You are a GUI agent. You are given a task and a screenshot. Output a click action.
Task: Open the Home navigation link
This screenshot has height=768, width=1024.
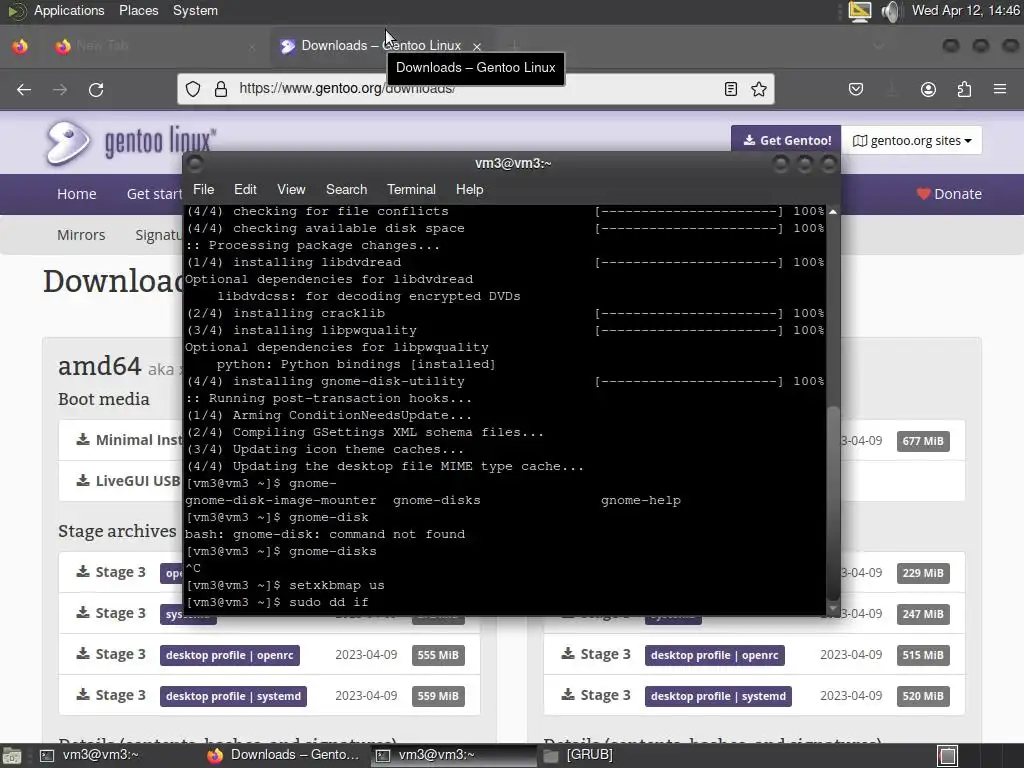coord(76,194)
